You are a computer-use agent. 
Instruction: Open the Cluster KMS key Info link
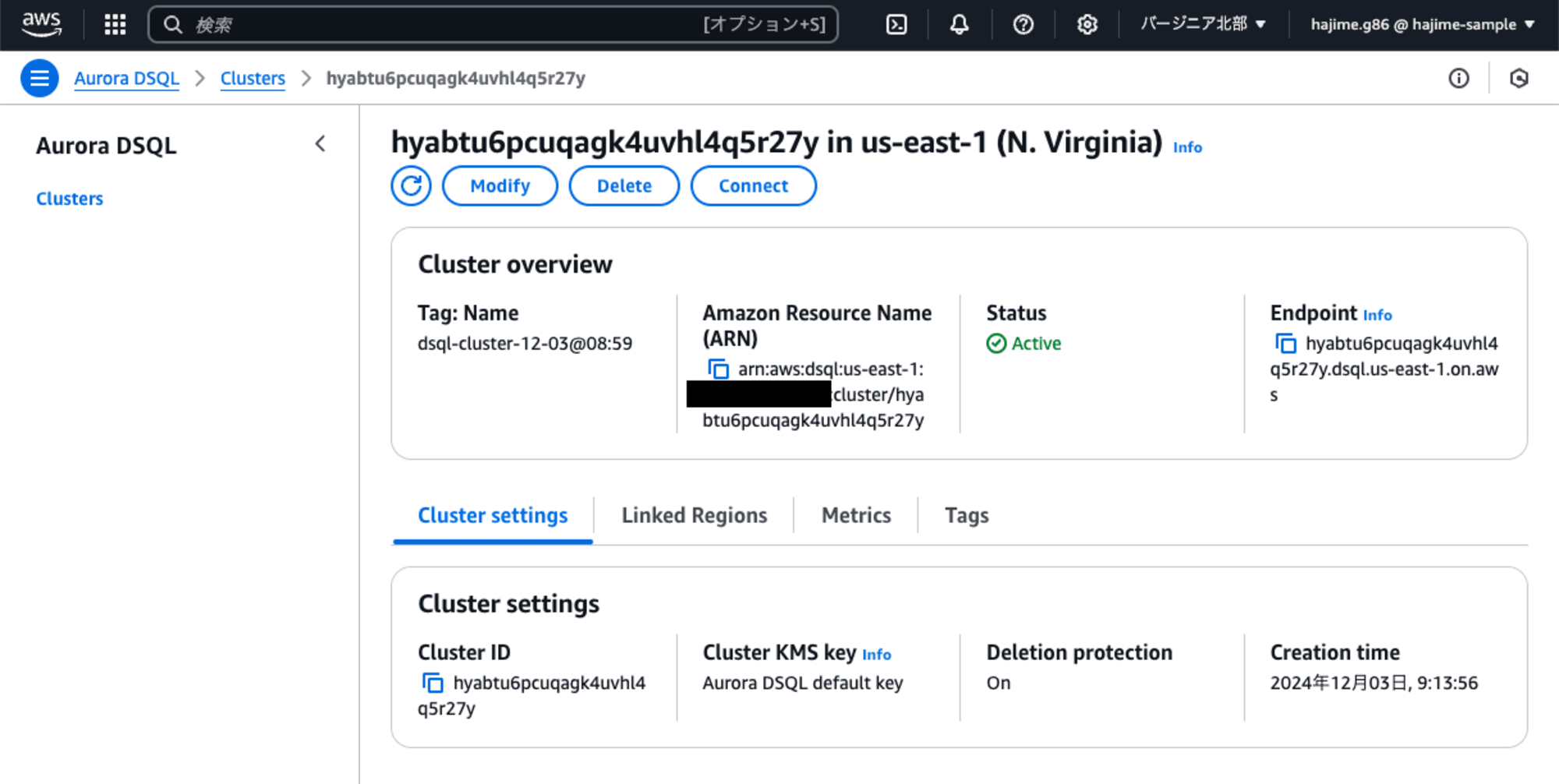(x=876, y=655)
